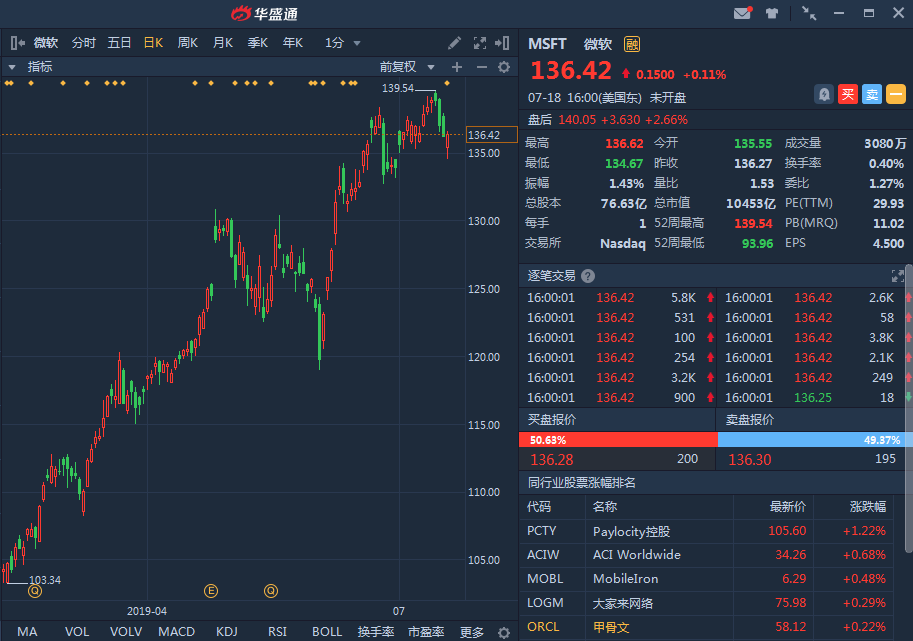The width and height of the screenshot is (913, 641).
Task: Click the 卖盘报价 ask quotes header
Action: click(749, 419)
